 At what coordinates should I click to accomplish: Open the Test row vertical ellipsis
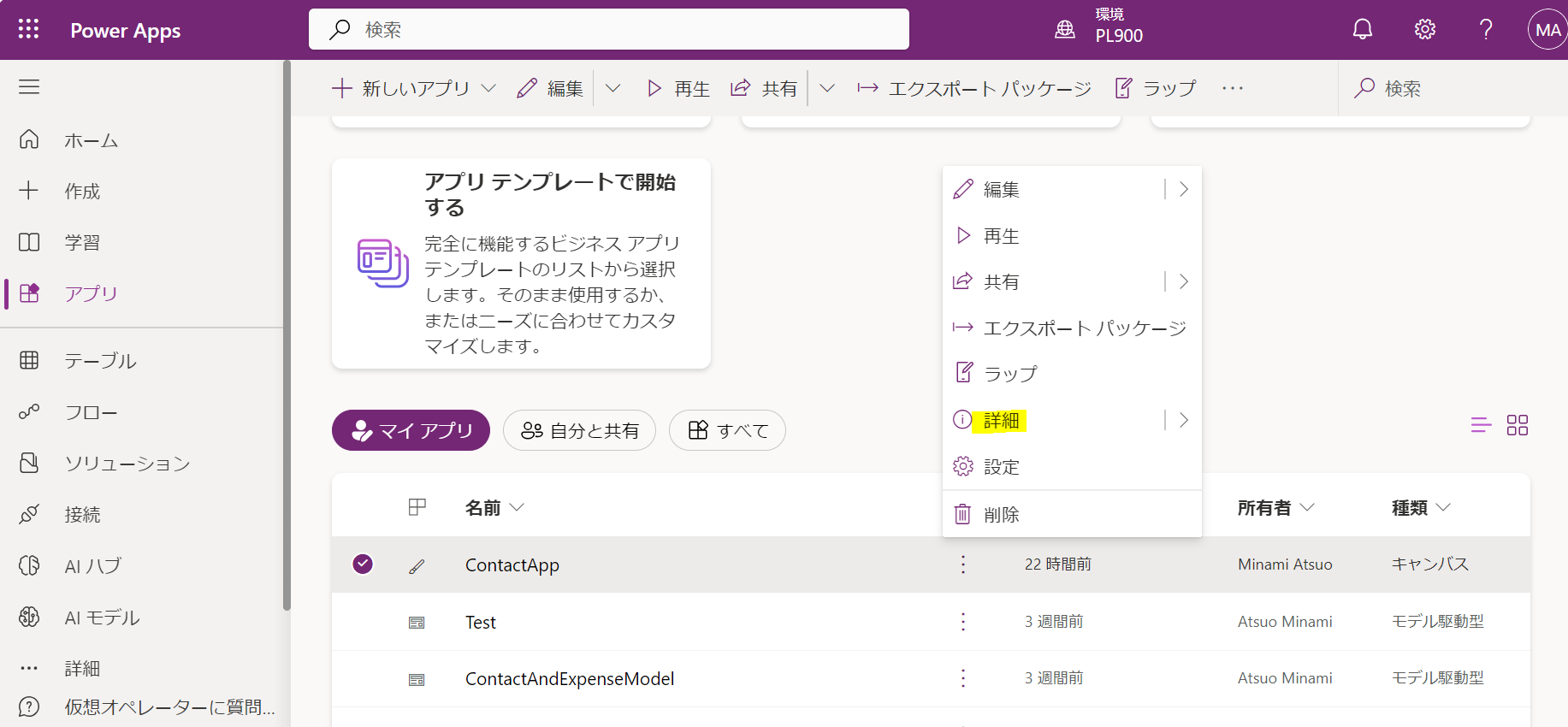(x=963, y=622)
